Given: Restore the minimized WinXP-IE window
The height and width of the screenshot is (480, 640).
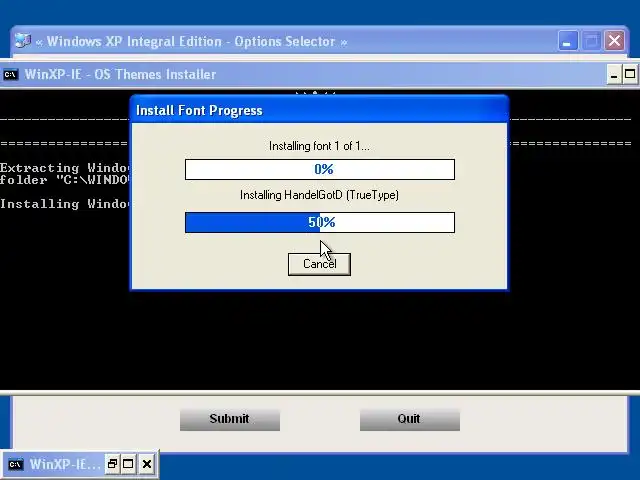Looking at the screenshot, I should click(112, 464).
